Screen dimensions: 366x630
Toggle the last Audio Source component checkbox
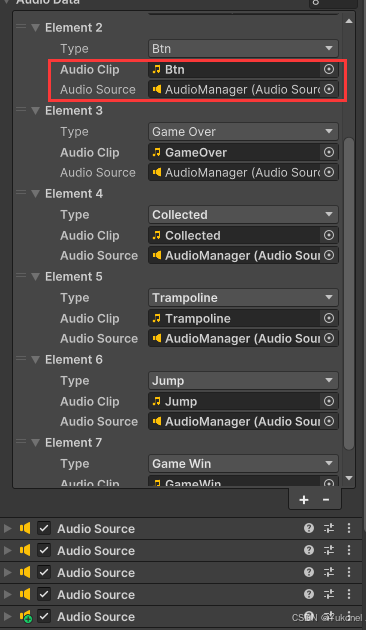click(x=44, y=616)
